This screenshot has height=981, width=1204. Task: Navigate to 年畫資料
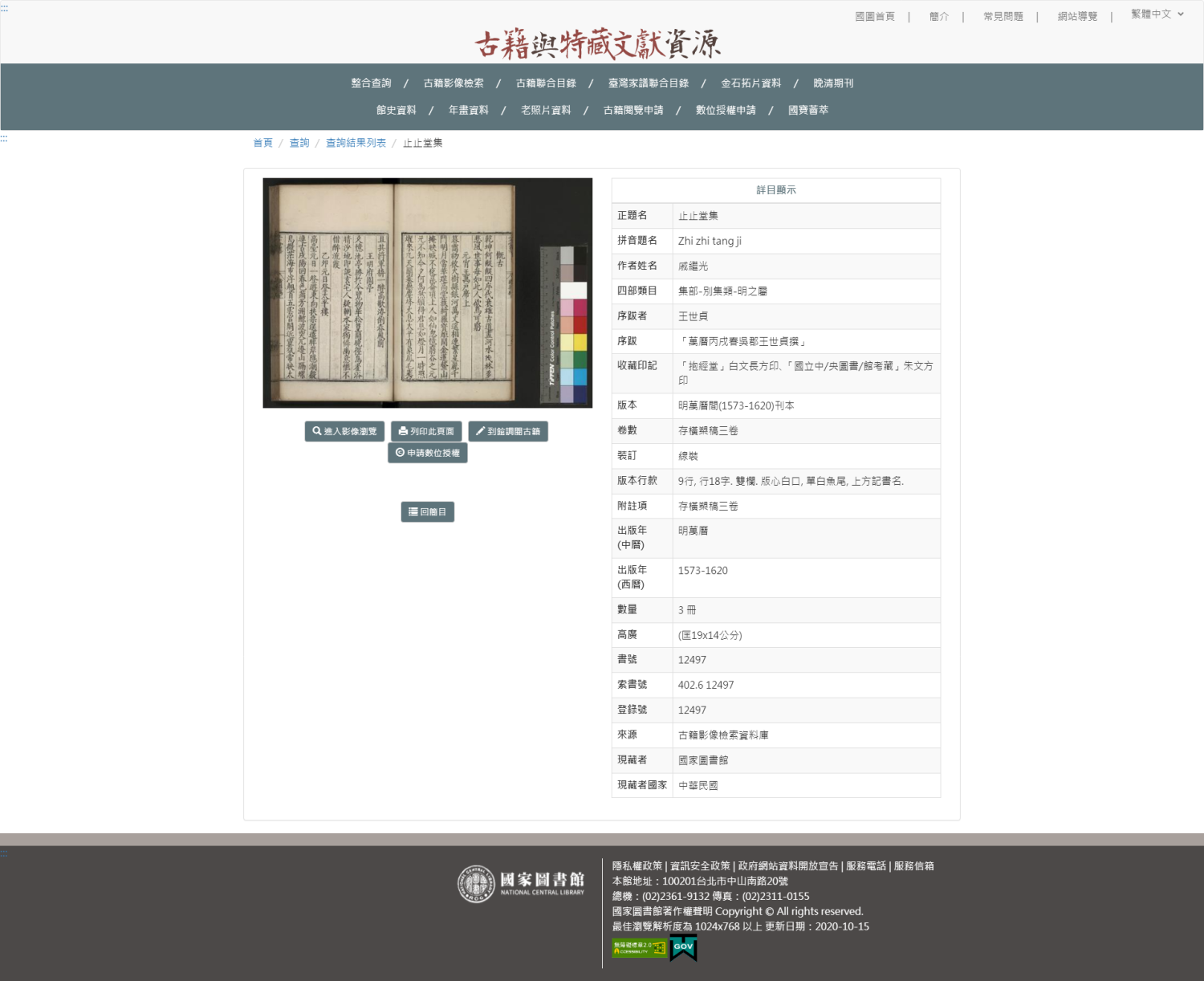coord(469,110)
